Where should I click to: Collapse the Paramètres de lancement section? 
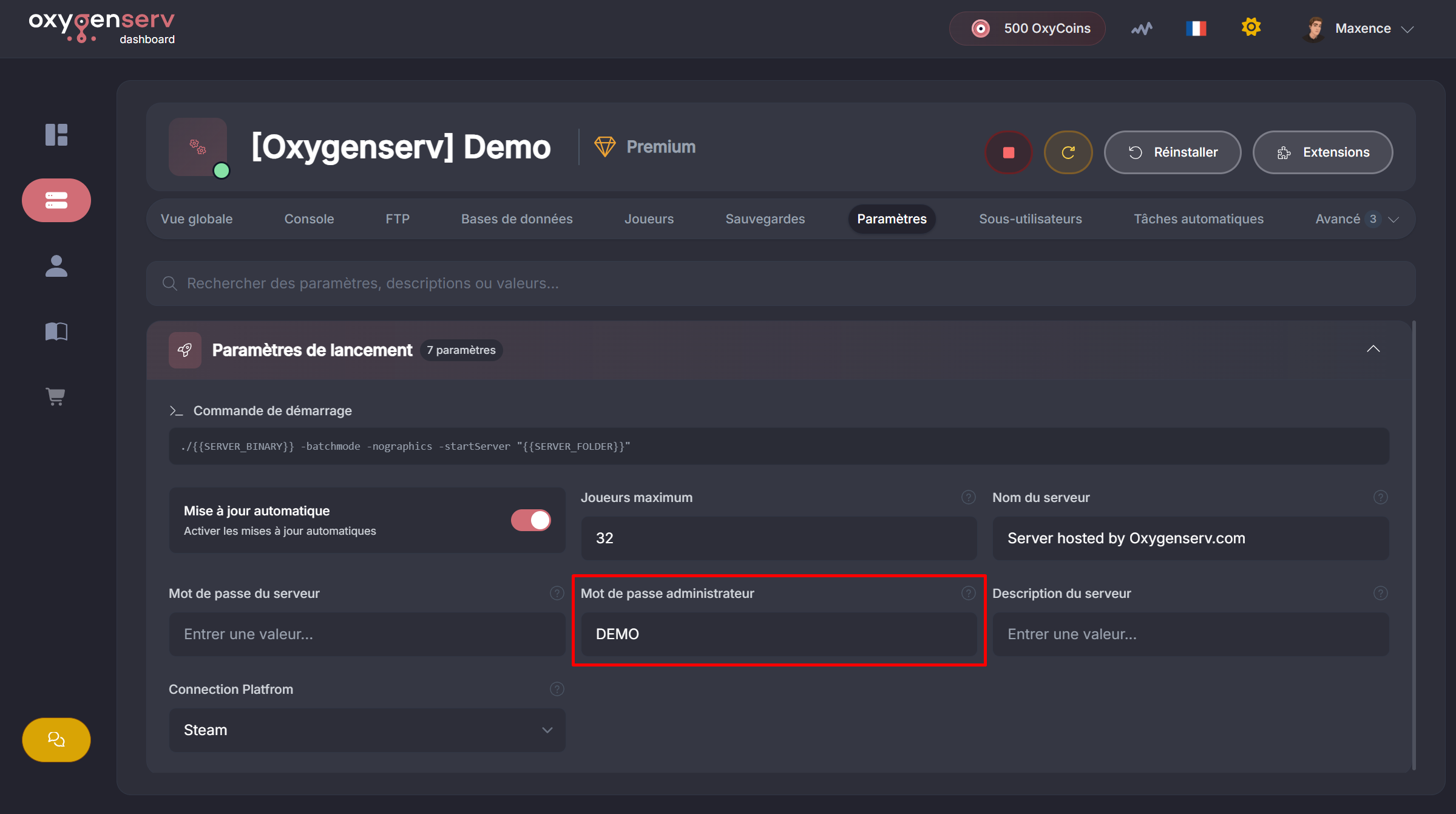pyautogui.click(x=1373, y=349)
